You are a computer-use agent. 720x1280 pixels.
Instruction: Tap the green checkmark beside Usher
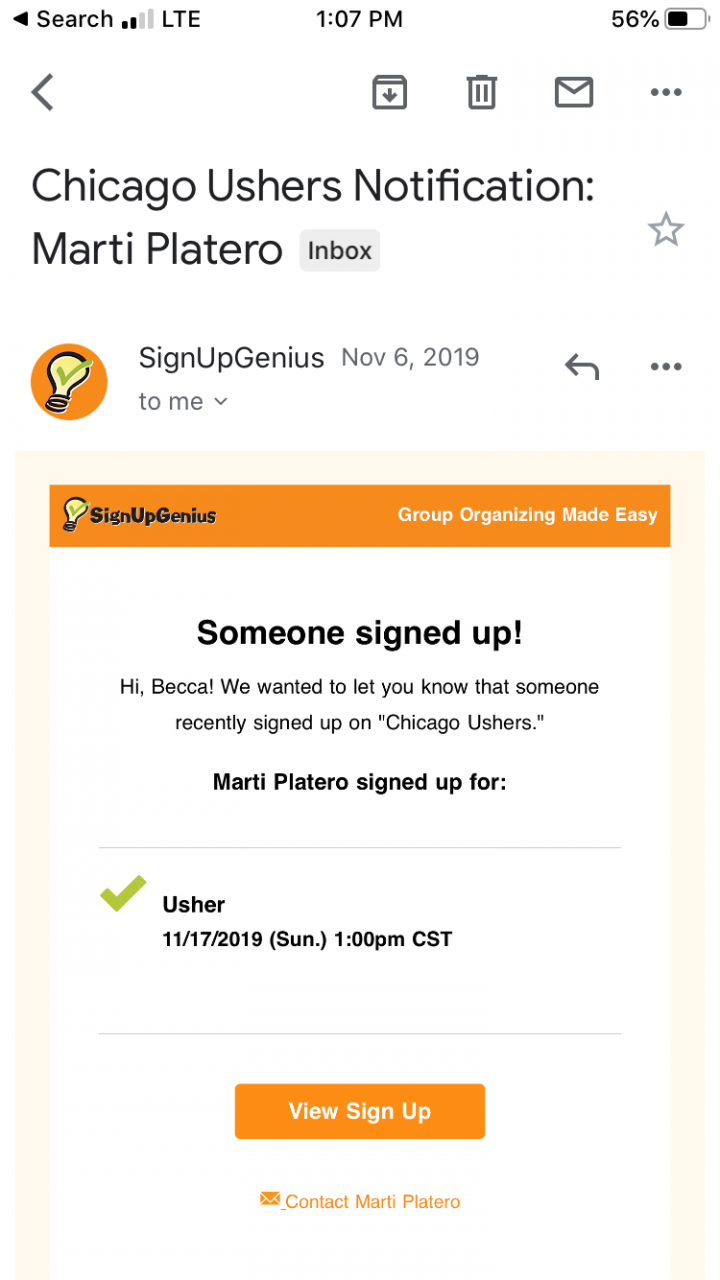click(x=123, y=893)
